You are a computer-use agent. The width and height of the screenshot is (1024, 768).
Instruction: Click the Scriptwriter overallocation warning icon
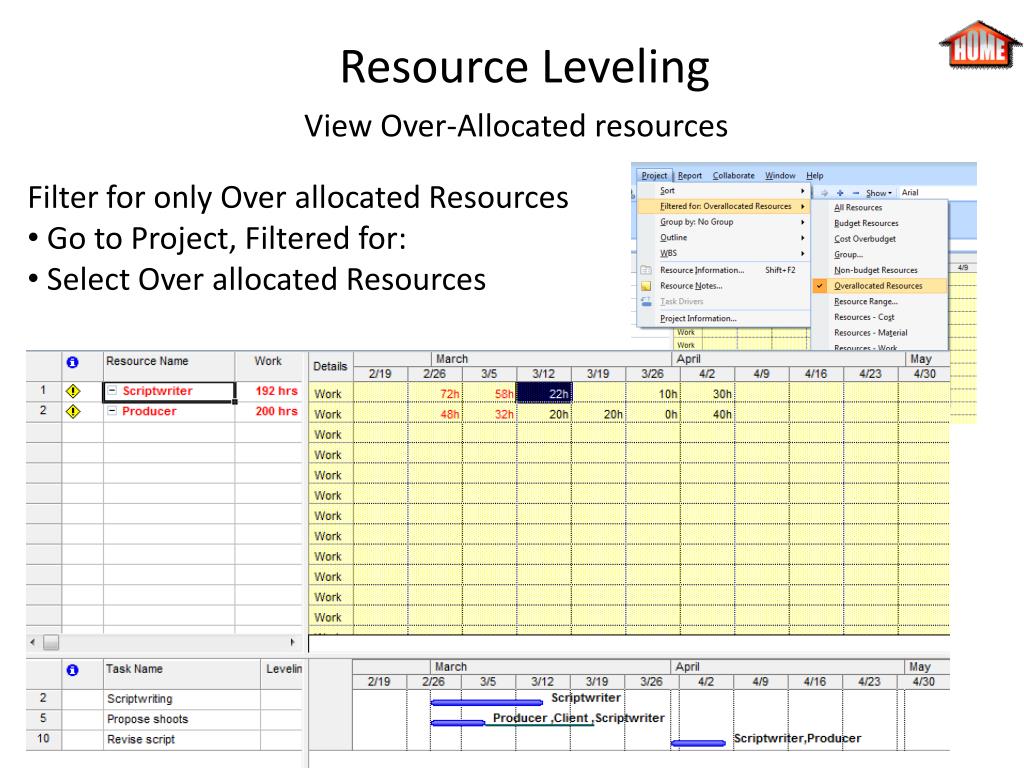(73, 391)
